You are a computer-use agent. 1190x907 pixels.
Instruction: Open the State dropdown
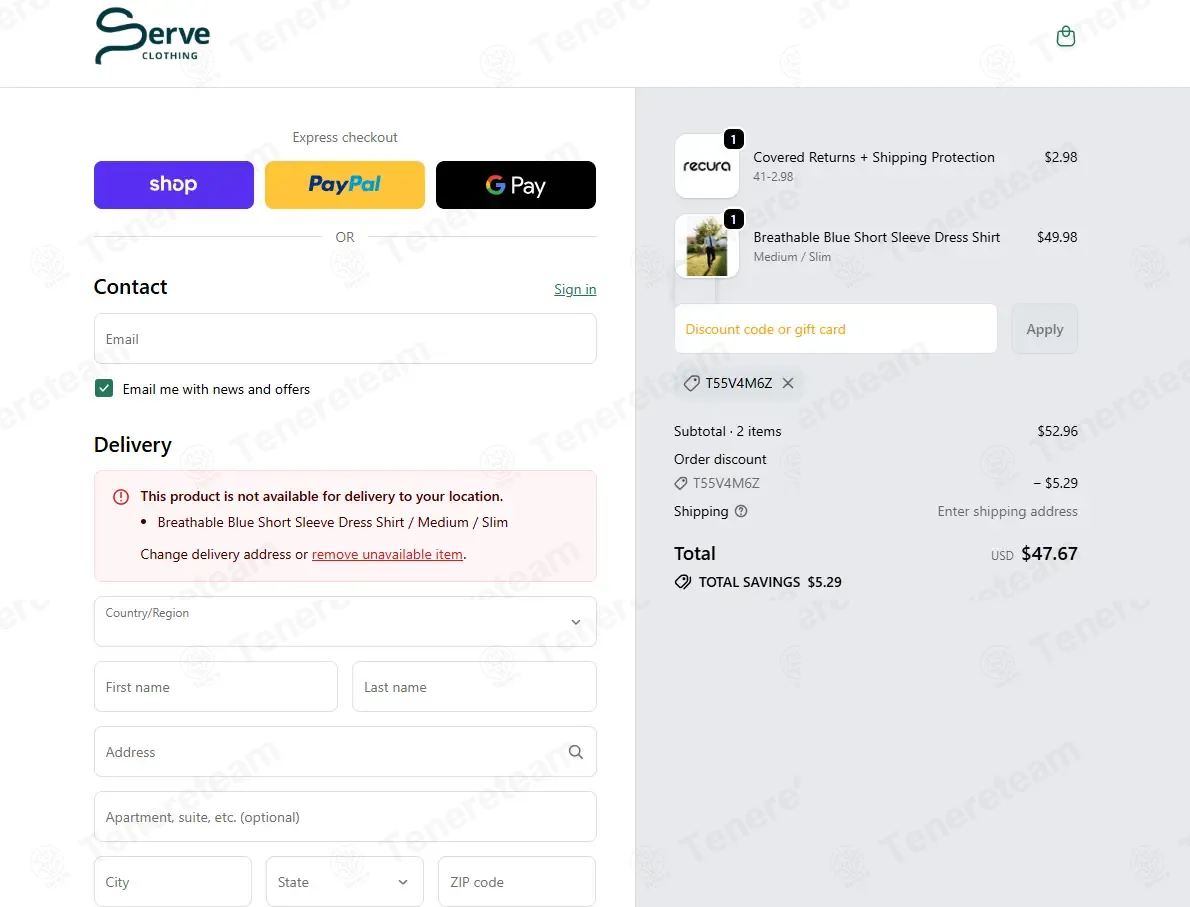pos(345,882)
